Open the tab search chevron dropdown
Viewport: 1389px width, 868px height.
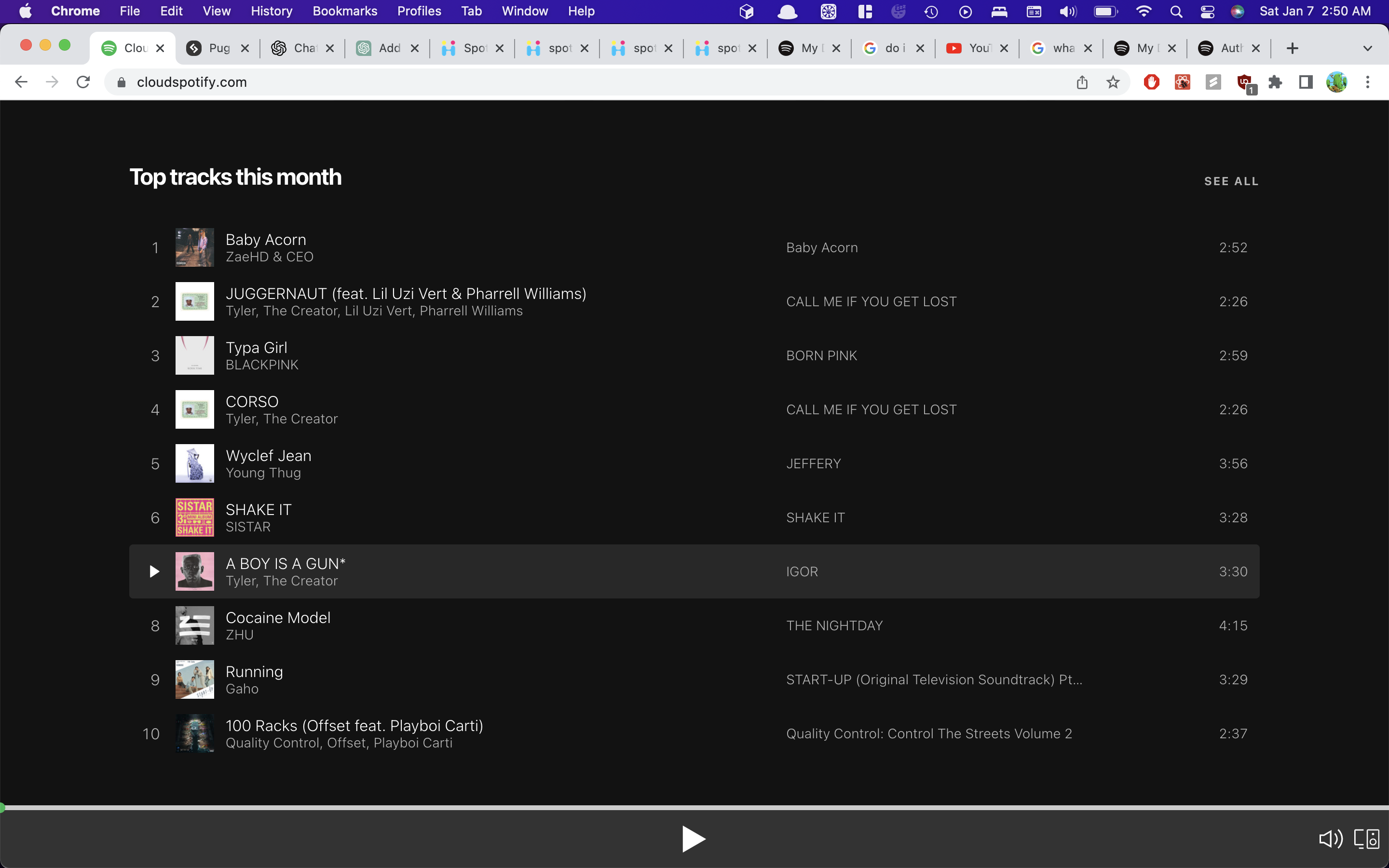1368,48
